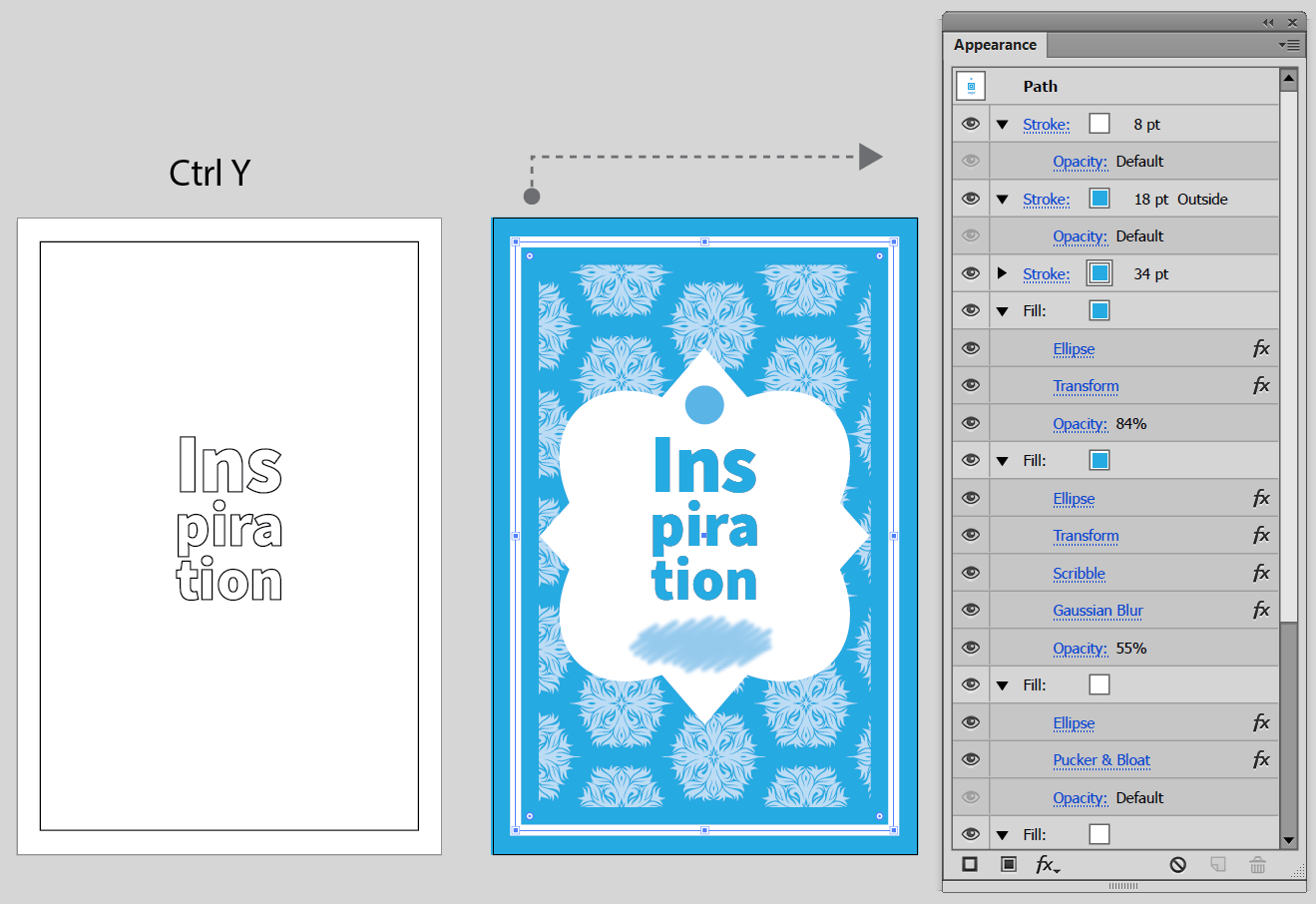Collapse the 18 pt Outside Stroke item
The image size is (1316, 904).
[1003, 200]
